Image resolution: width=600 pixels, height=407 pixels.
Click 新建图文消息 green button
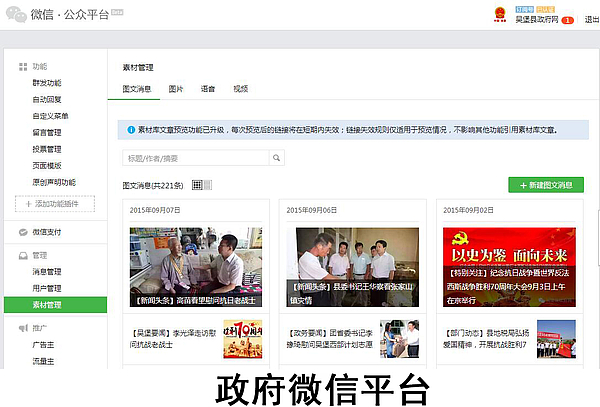click(x=546, y=185)
